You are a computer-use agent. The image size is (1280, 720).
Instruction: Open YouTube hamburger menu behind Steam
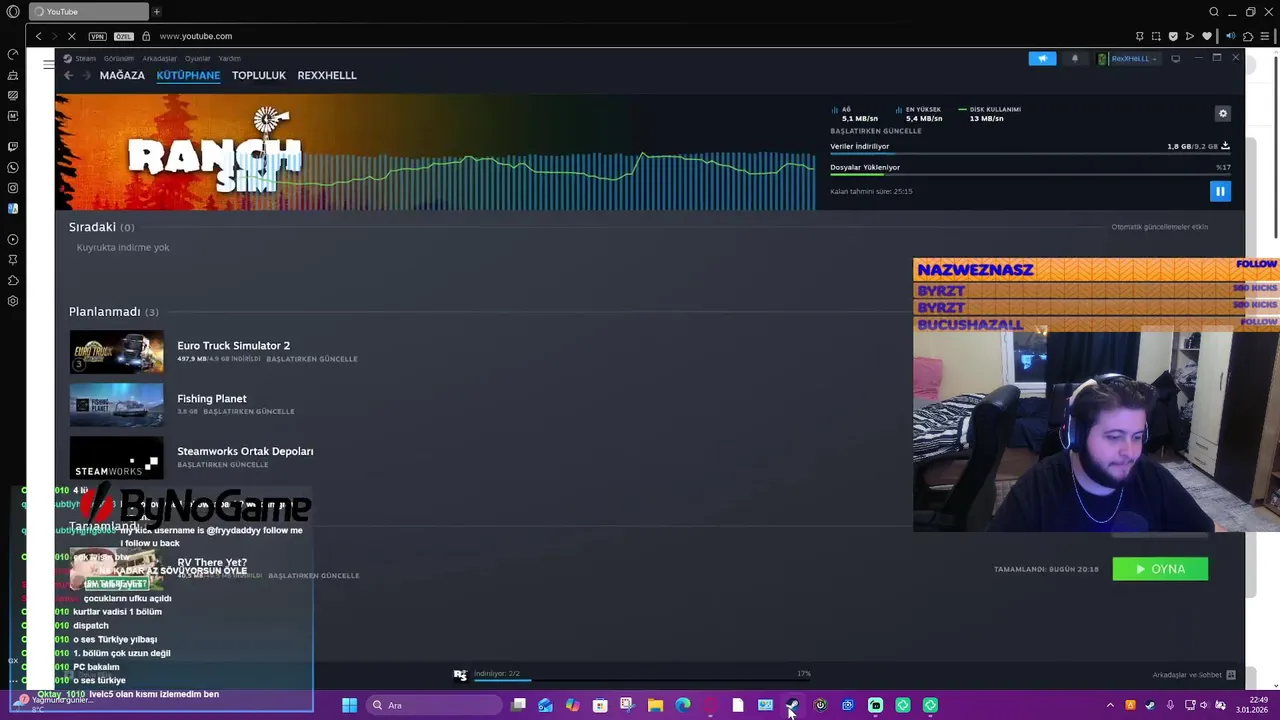pos(48,64)
